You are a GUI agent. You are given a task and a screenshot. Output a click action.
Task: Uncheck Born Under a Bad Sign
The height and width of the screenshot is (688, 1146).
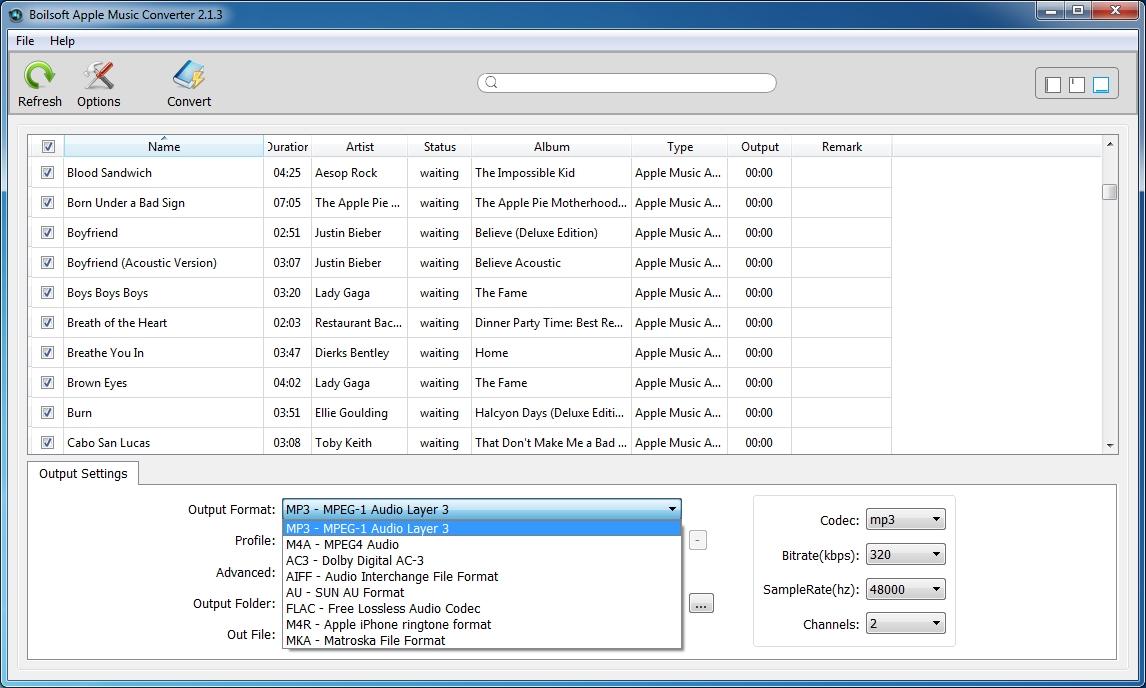tap(48, 203)
